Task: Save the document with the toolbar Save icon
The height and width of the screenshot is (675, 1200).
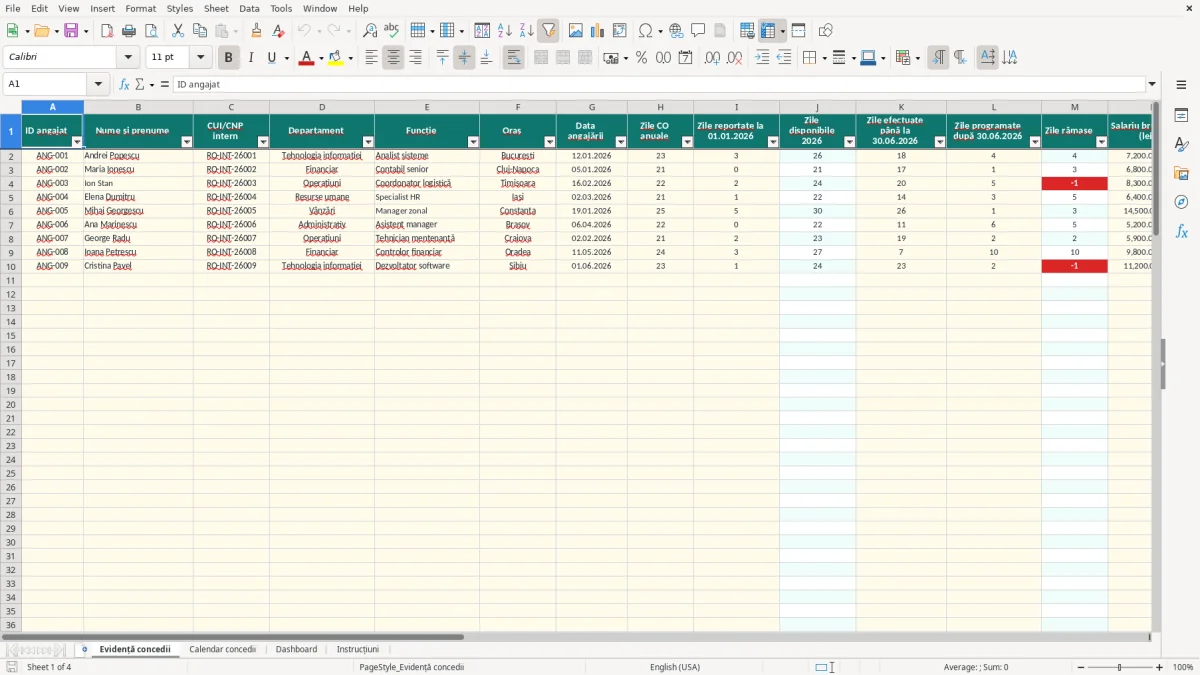Action: coord(71,31)
